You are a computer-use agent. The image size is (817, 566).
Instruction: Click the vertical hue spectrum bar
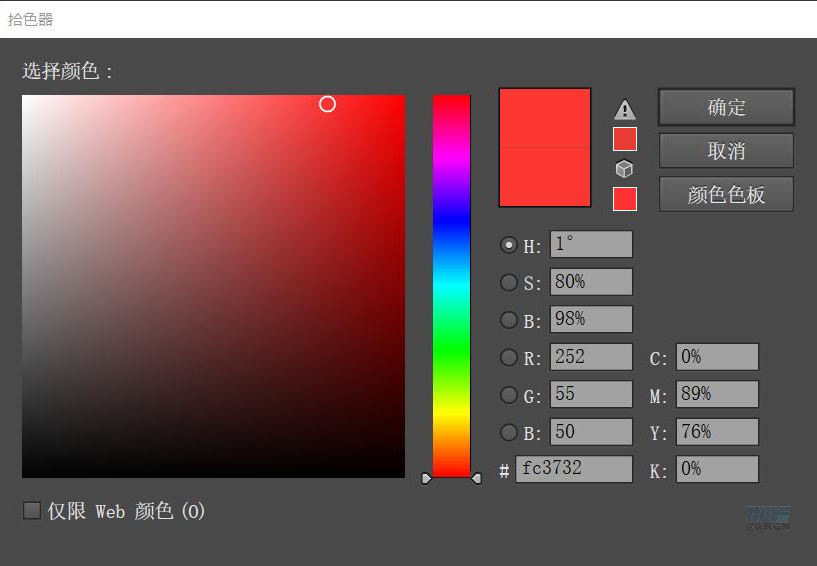click(x=452, y=286)
